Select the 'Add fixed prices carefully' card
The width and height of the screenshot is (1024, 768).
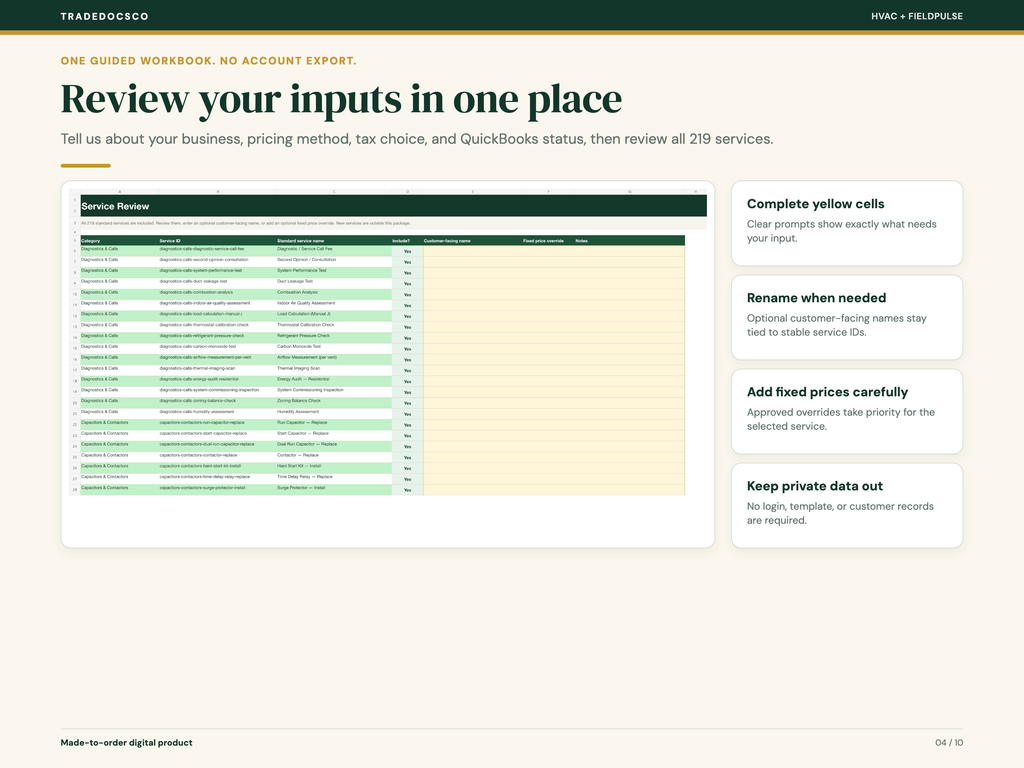[x=847, y=411]
